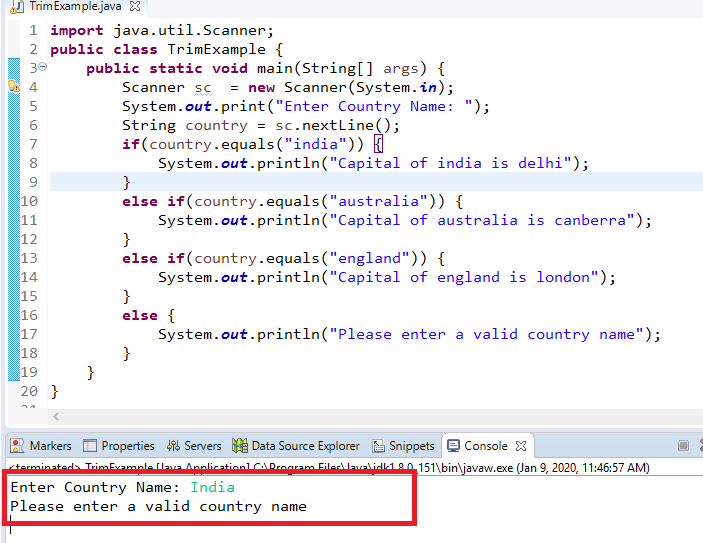Viewport: 703px width, 543px height.
Task: Close the TrimExample.java editor tab
Action: 135,6
